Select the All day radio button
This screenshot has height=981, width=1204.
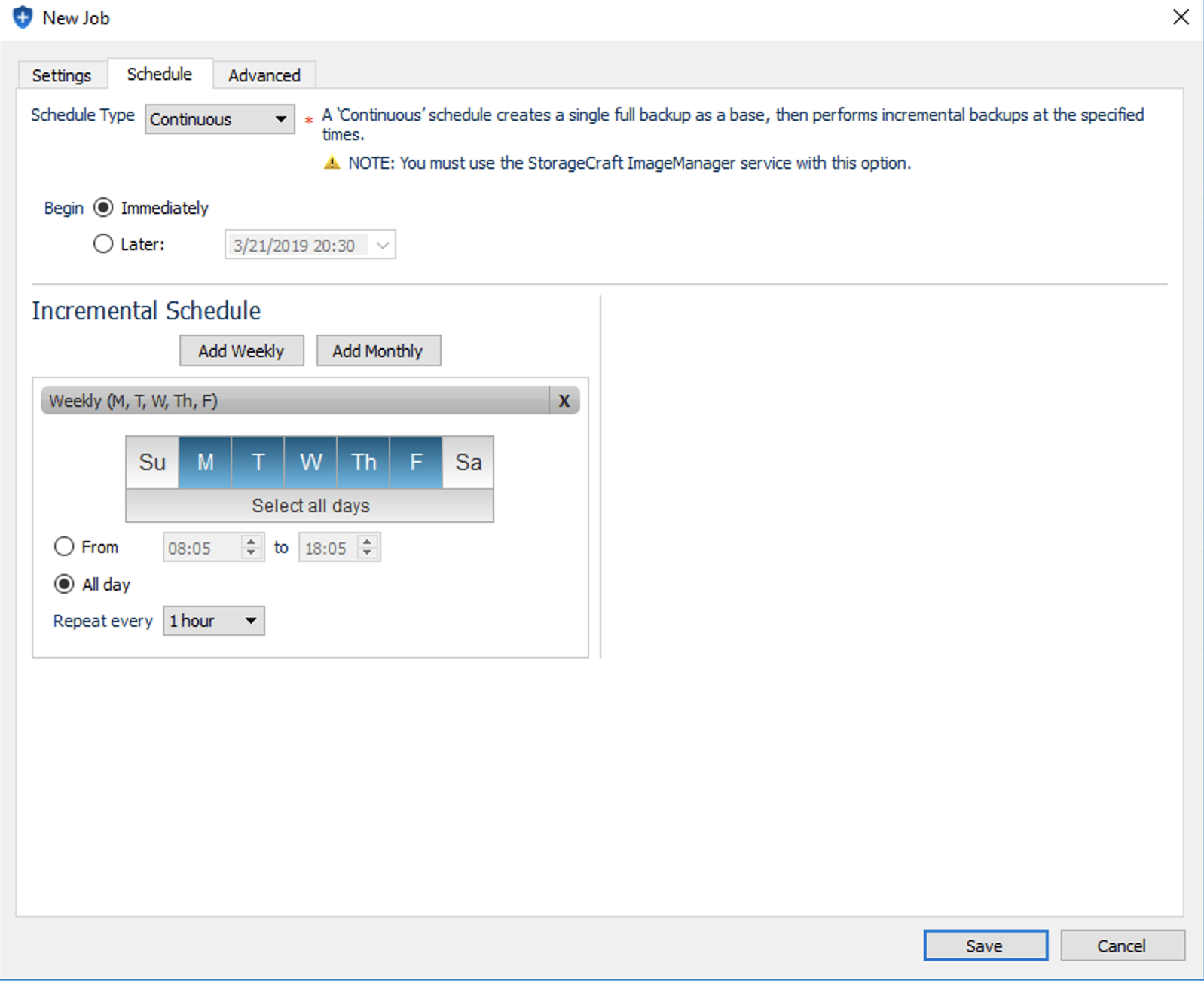[64, 584]
